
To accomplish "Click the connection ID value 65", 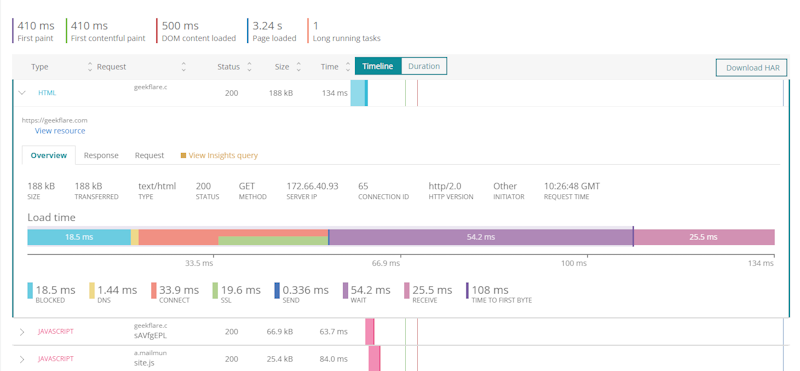I will point(363,186).
